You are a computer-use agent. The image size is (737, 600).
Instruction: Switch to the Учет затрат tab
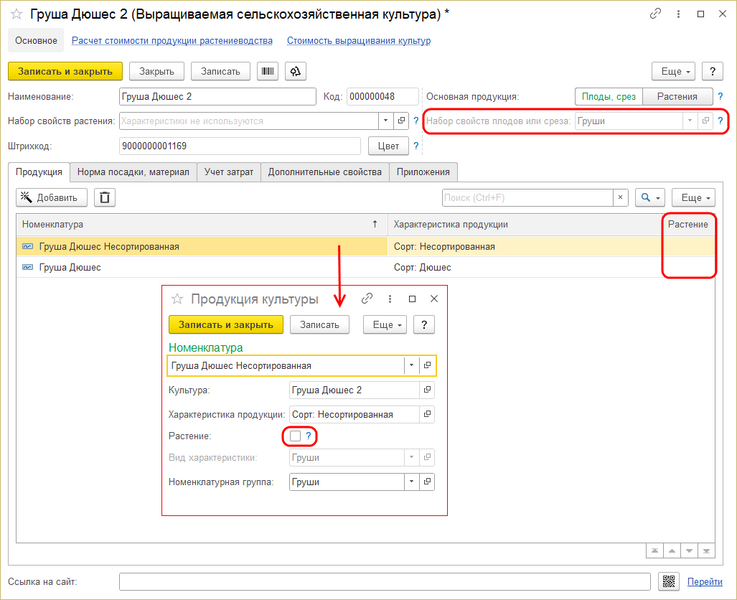pos(228,172)
